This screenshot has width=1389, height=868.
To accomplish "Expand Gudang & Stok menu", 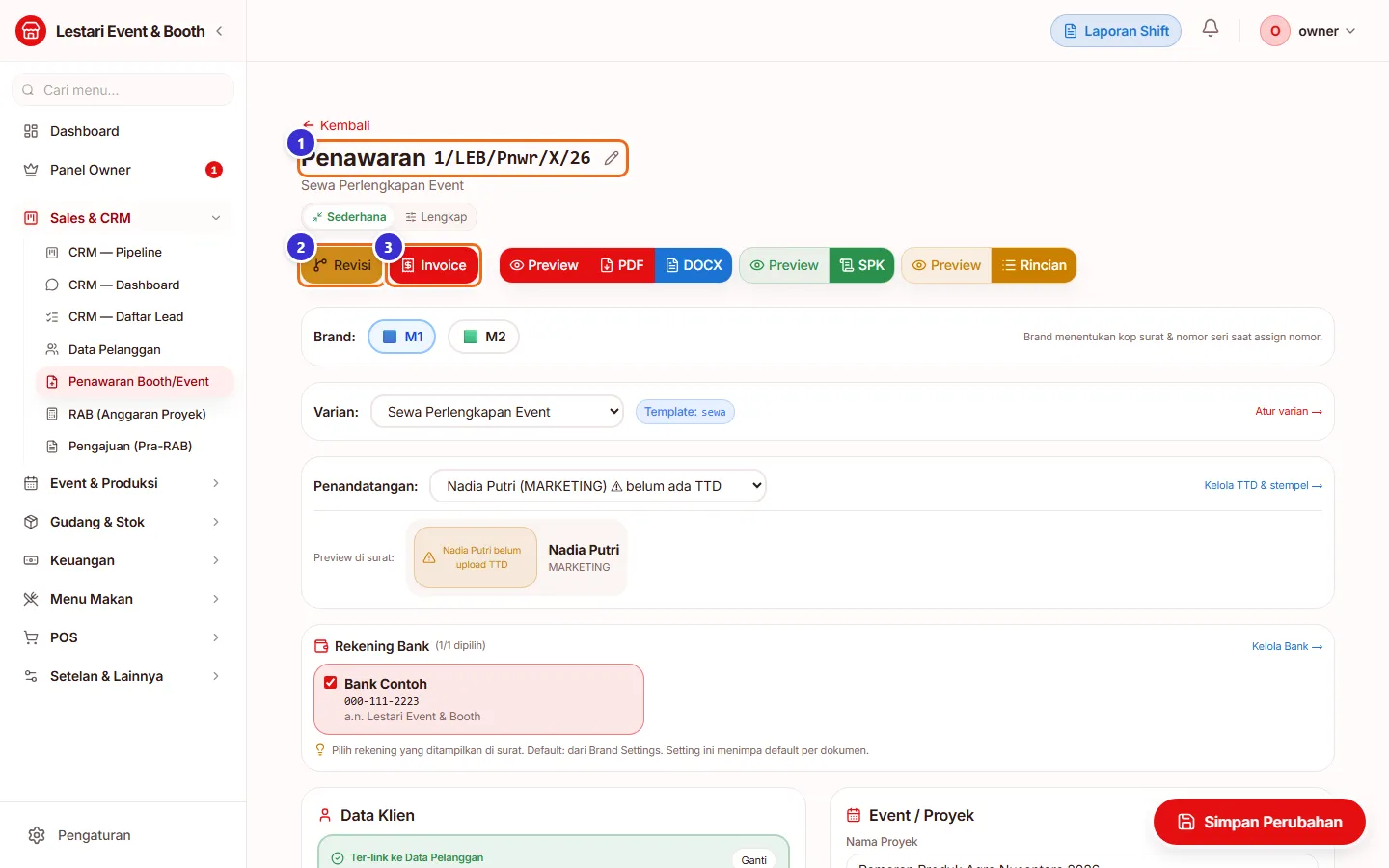I will click(123, 522).
